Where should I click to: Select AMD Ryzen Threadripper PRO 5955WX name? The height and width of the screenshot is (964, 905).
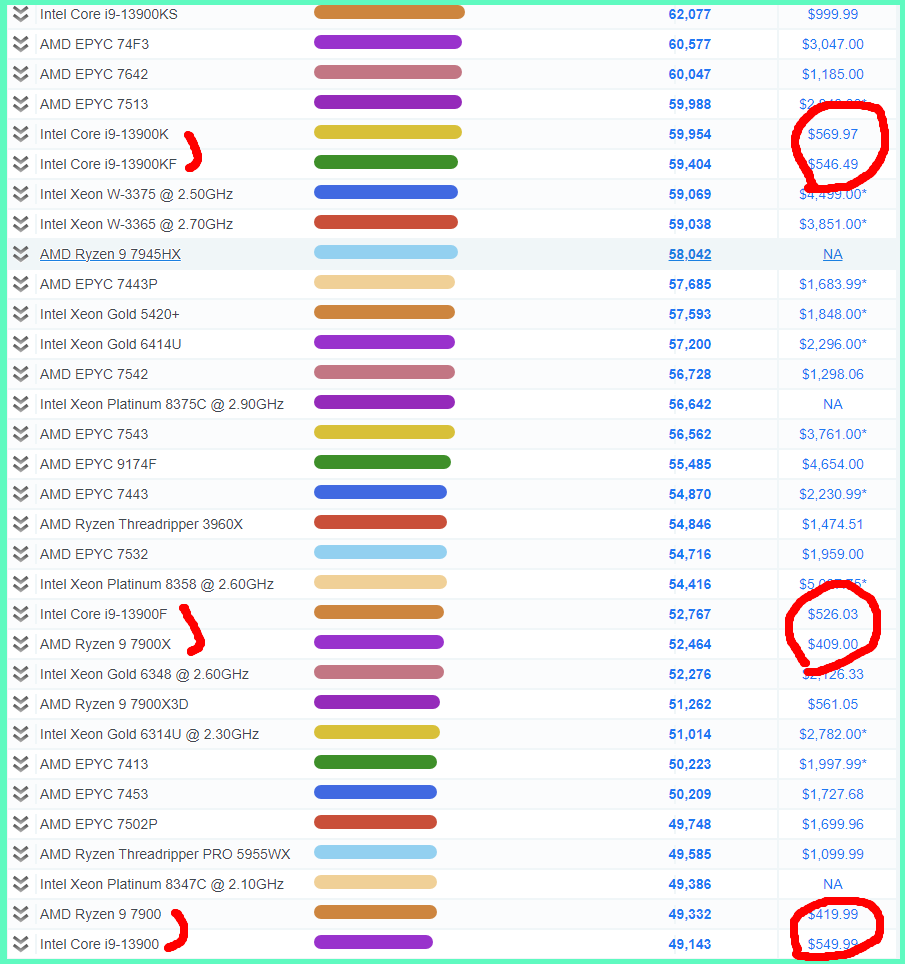[165, 854]
